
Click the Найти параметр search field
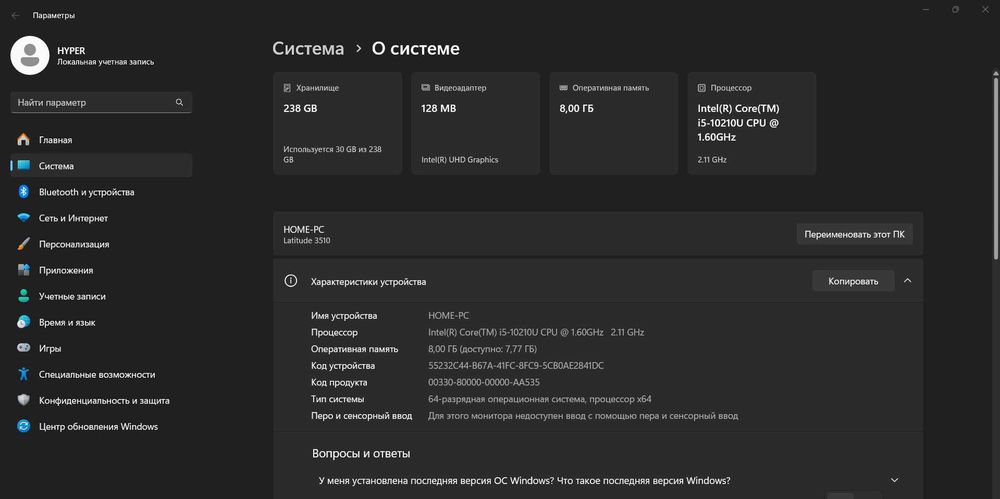tap(101, 102)
